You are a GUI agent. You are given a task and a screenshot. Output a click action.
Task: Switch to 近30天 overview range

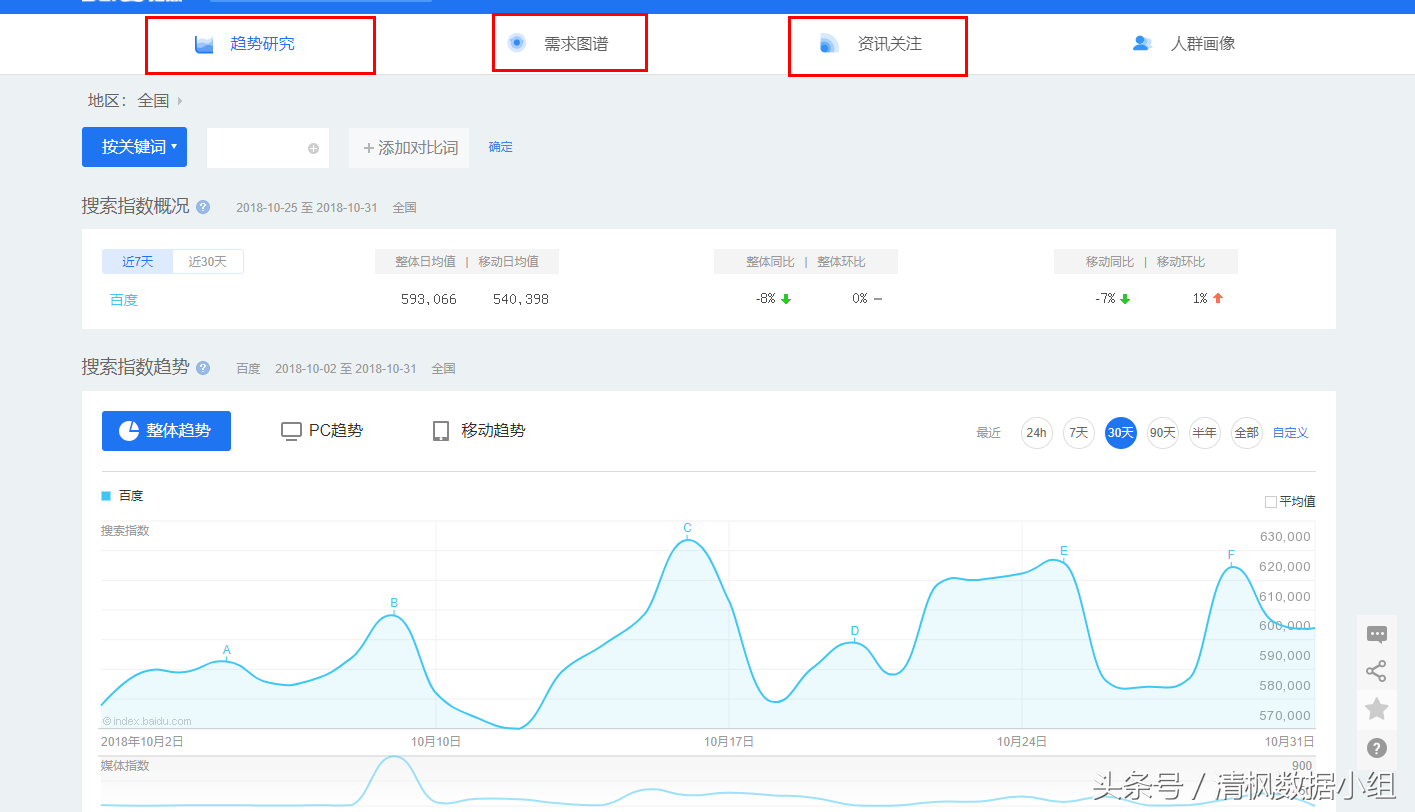(208, 262)
